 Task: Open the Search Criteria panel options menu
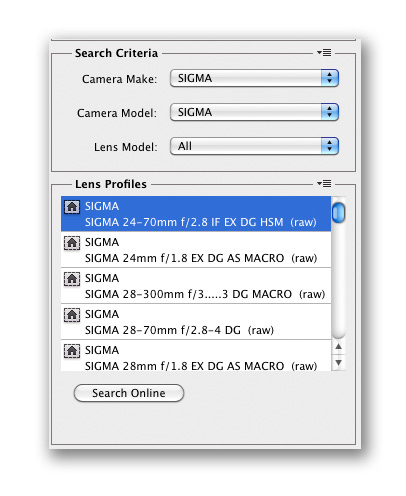point(324,53)
